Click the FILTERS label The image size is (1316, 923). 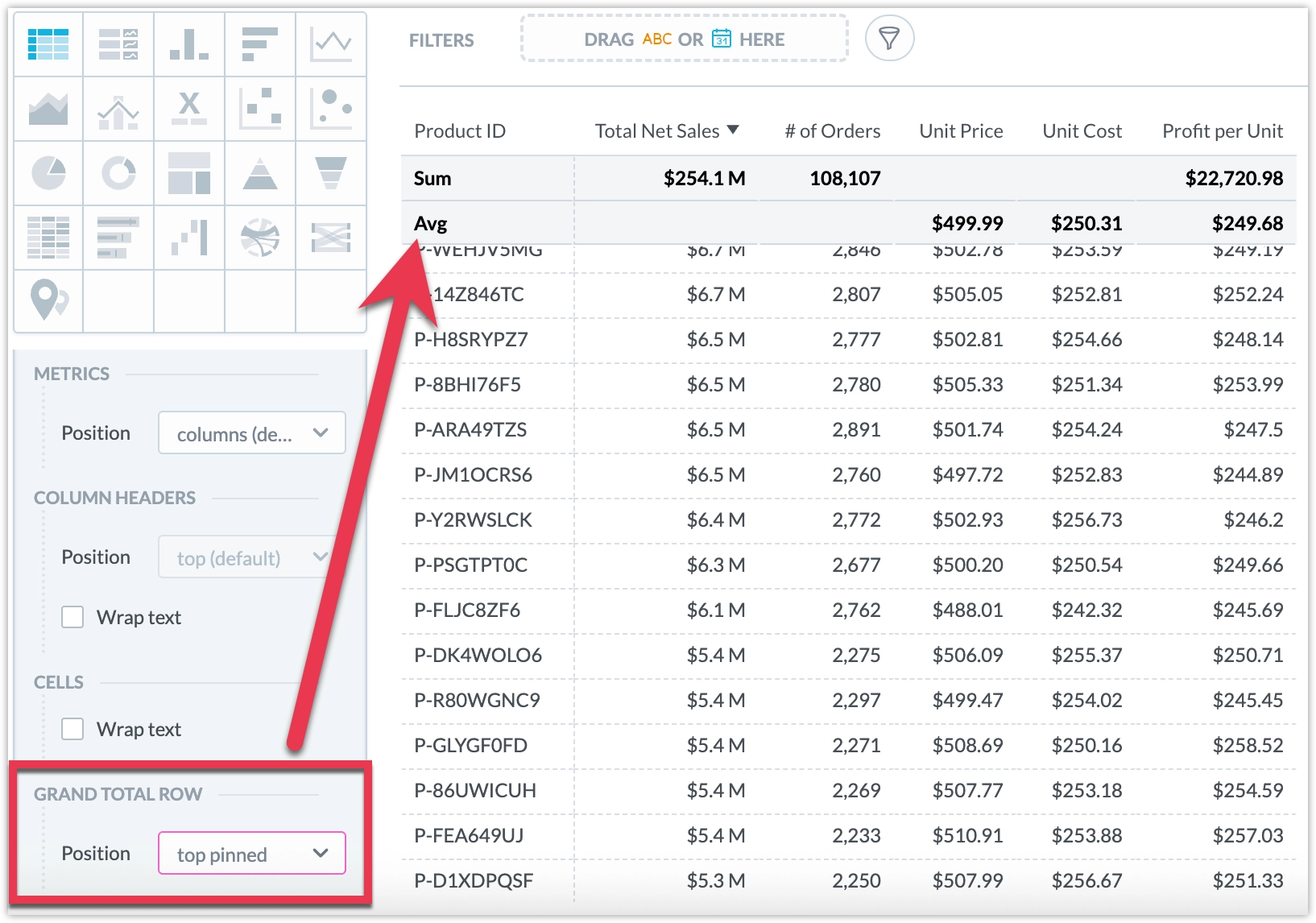coord(441,39)
